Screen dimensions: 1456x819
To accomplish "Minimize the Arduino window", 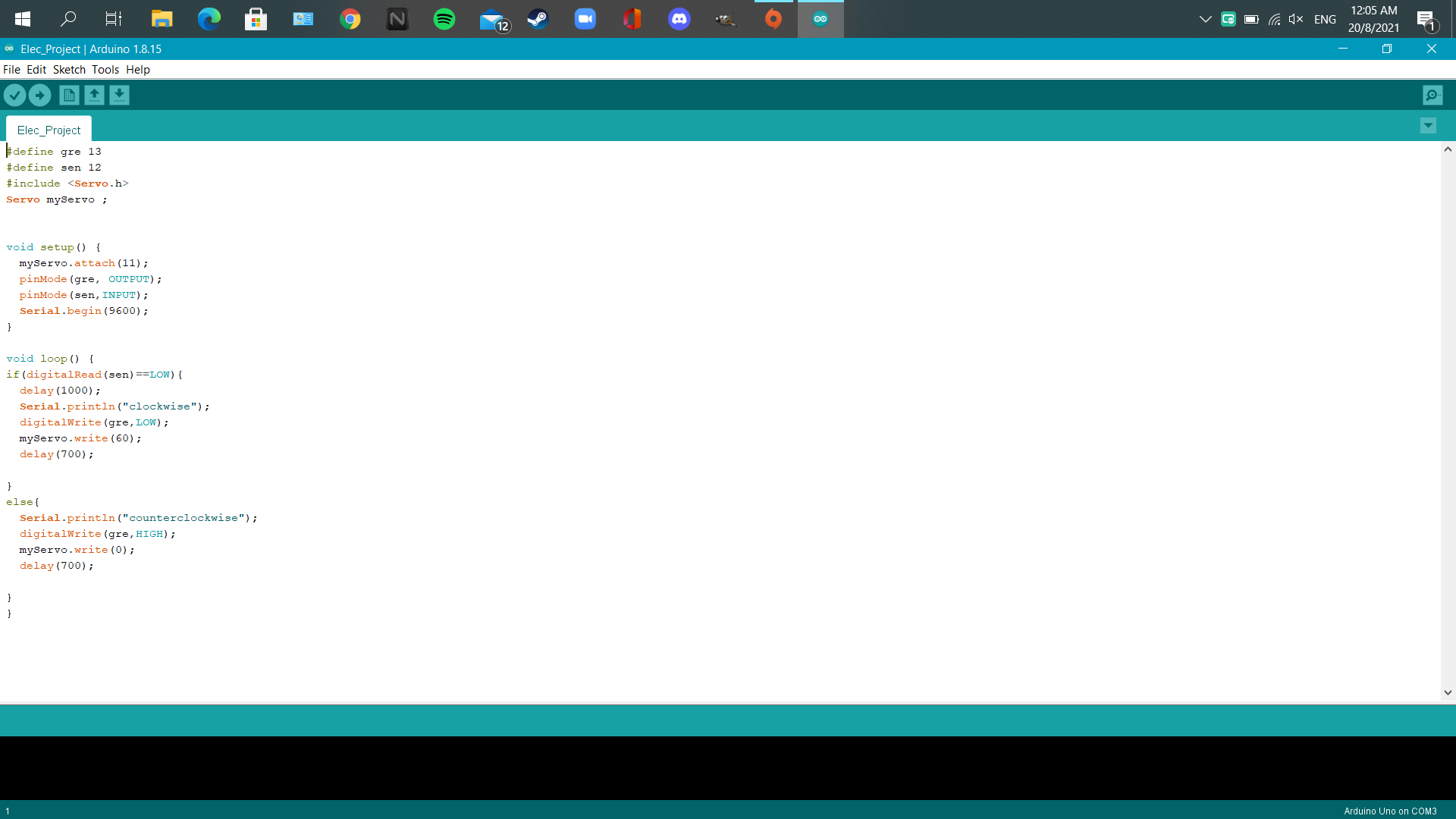I will tap(1343, 49).
